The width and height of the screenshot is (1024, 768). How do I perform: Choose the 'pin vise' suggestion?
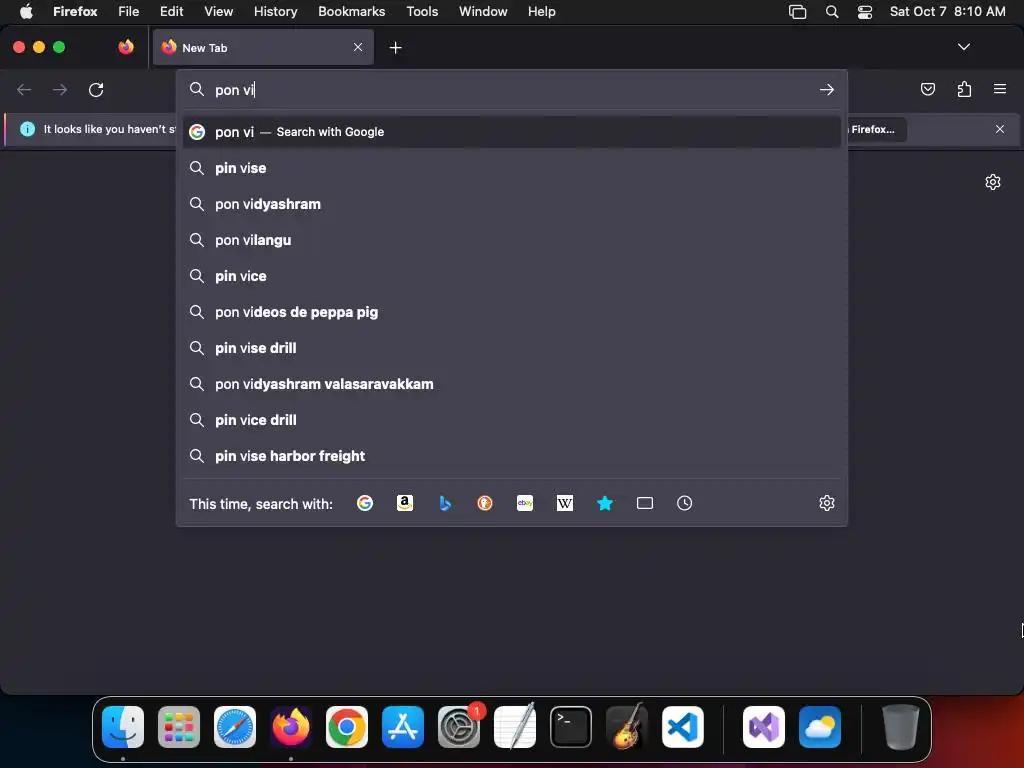pyautogui.click(x=511, y=168)
